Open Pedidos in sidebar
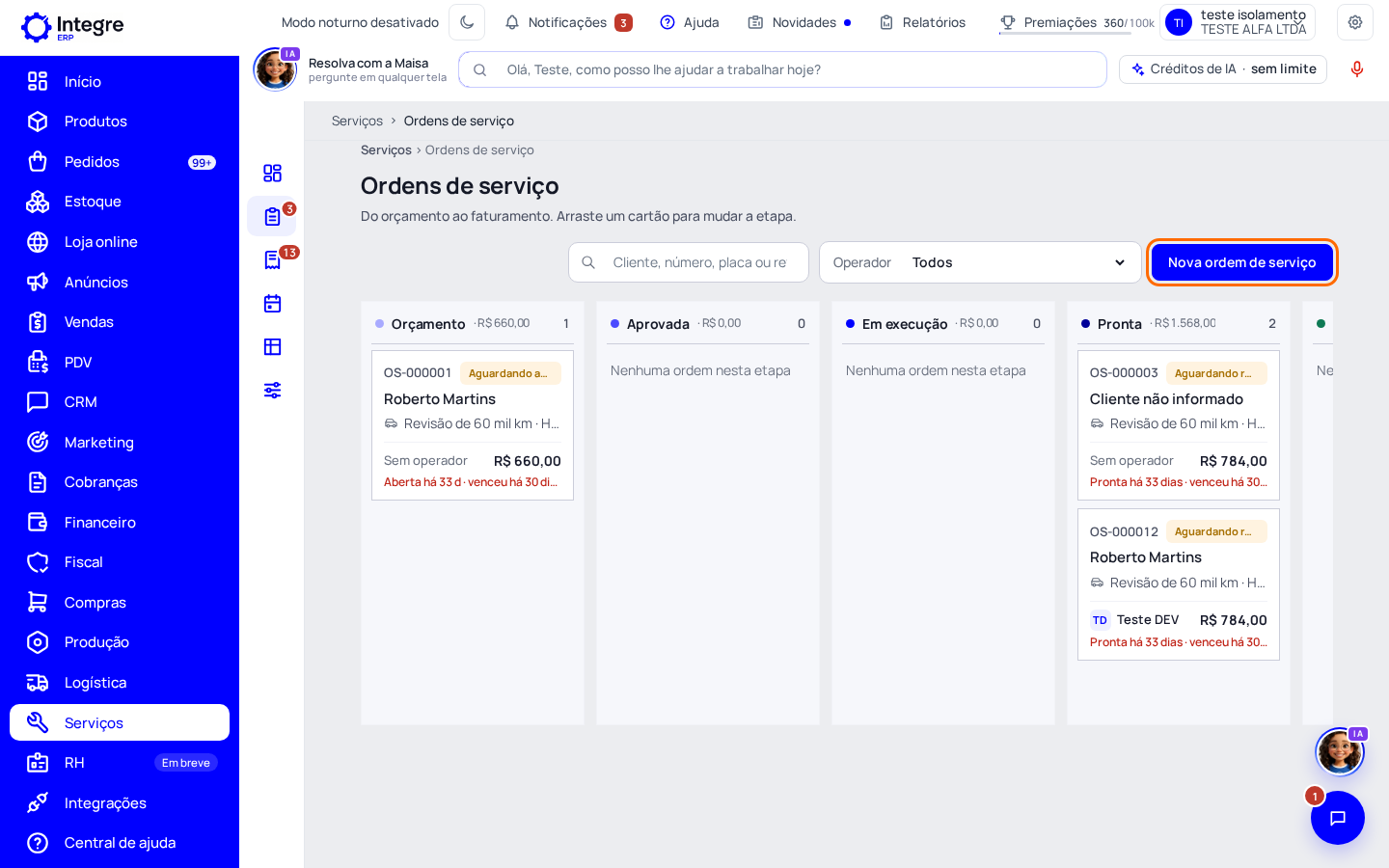The image size is (1389, 868). coord(120,162)
